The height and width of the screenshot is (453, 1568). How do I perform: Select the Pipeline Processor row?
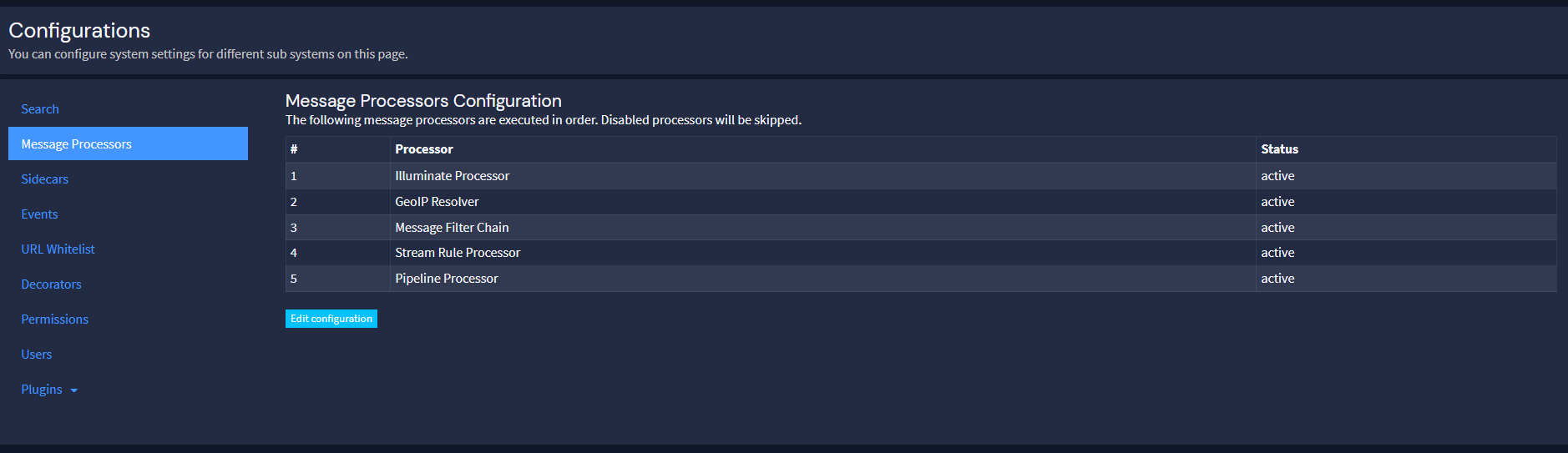[447, 279]
